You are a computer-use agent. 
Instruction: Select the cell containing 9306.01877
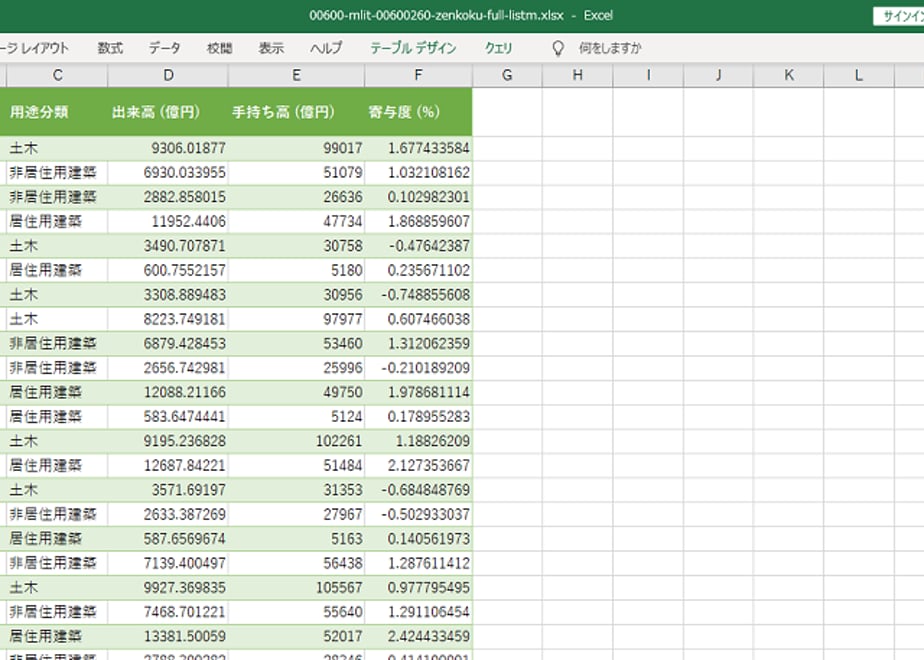tap(168, 148)
